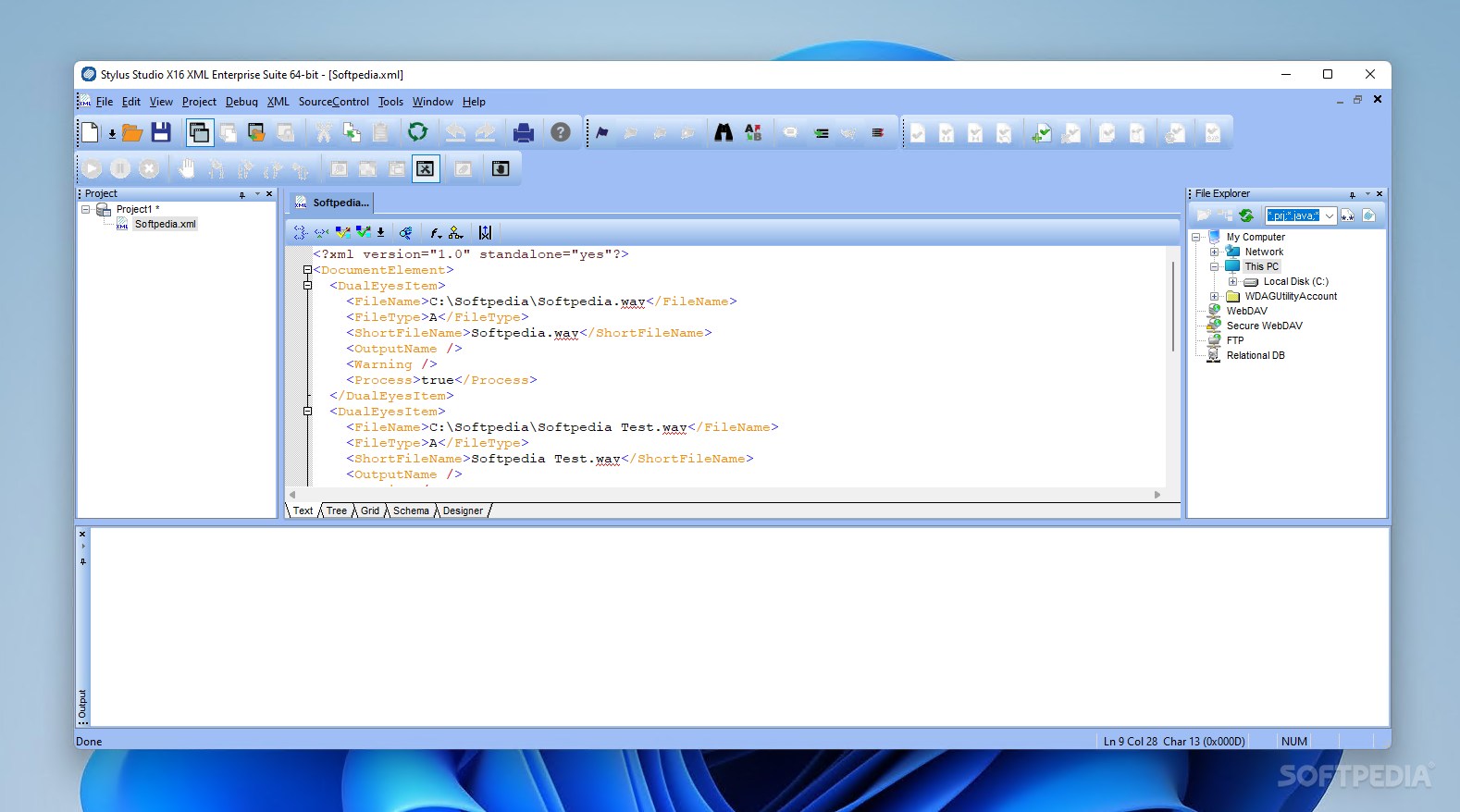Open the Window menu

coord(433,102)
